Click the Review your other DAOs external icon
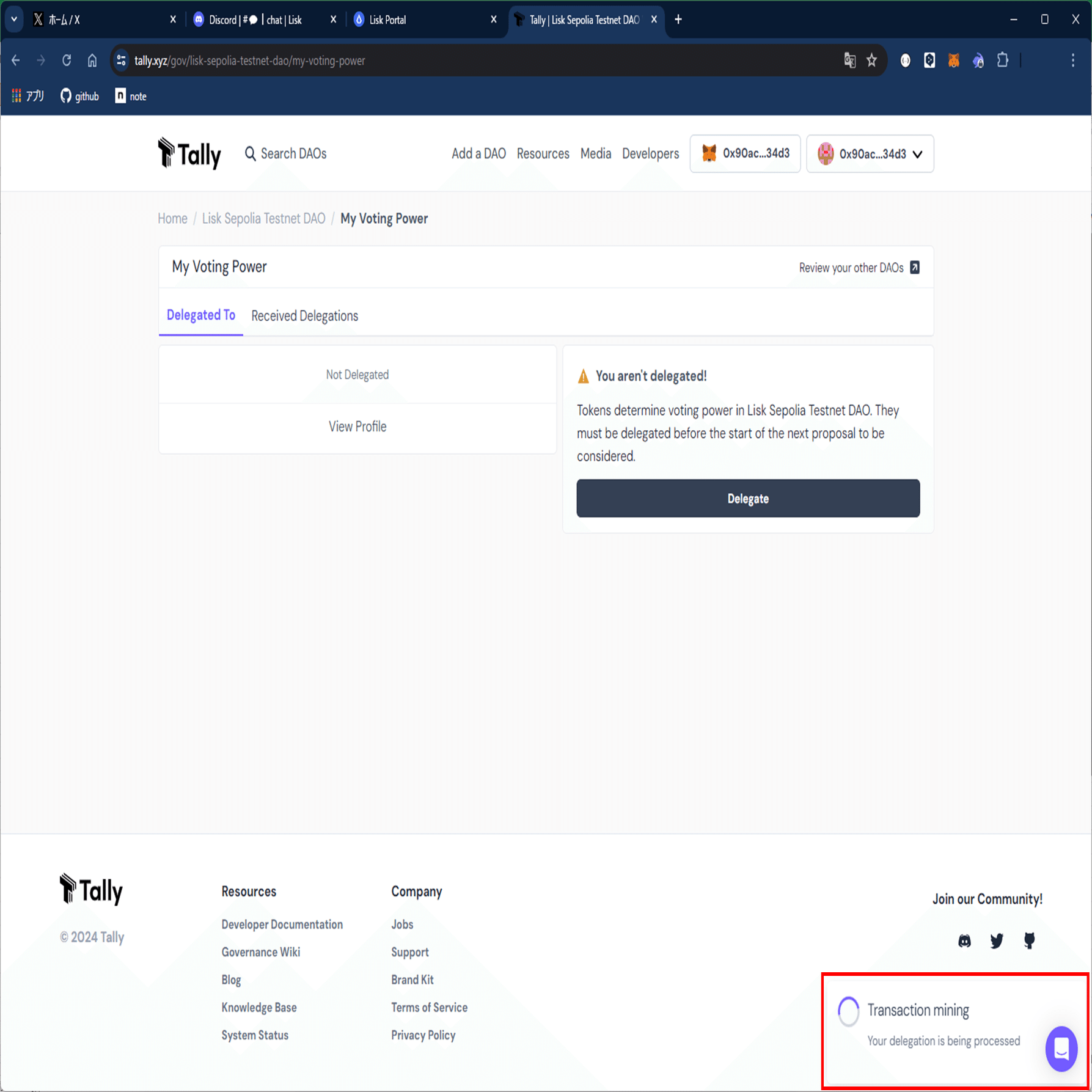This screenshot has width=1092, height=1092. point(915,268)
